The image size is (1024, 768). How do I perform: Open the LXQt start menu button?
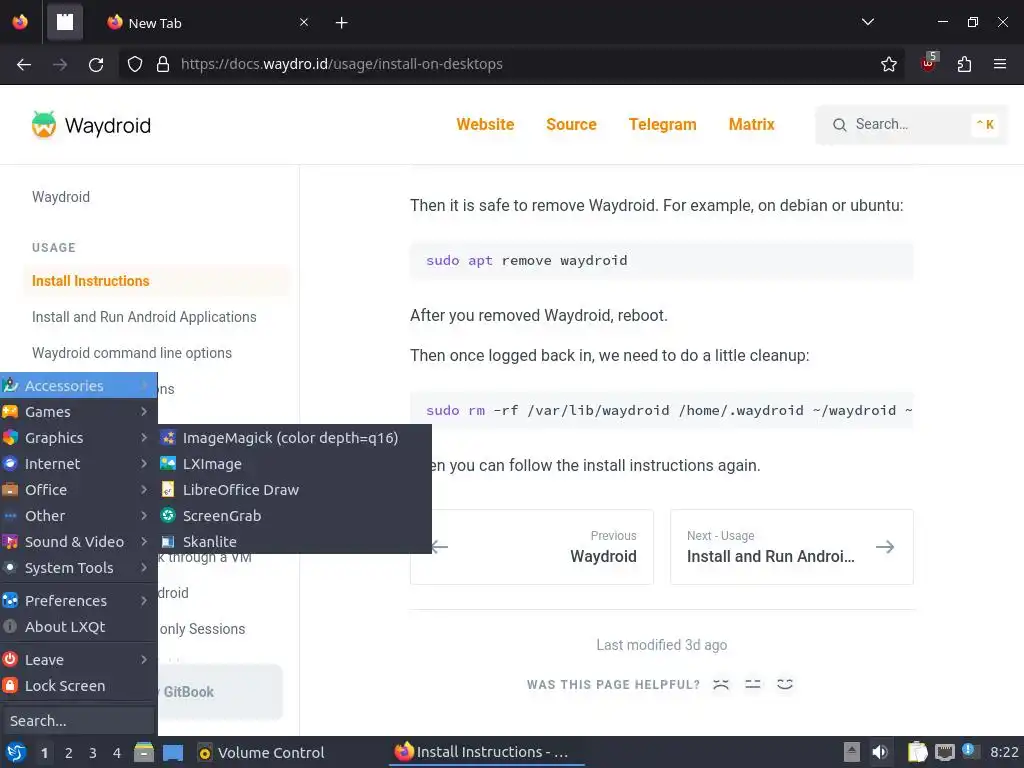coord(16,752)
